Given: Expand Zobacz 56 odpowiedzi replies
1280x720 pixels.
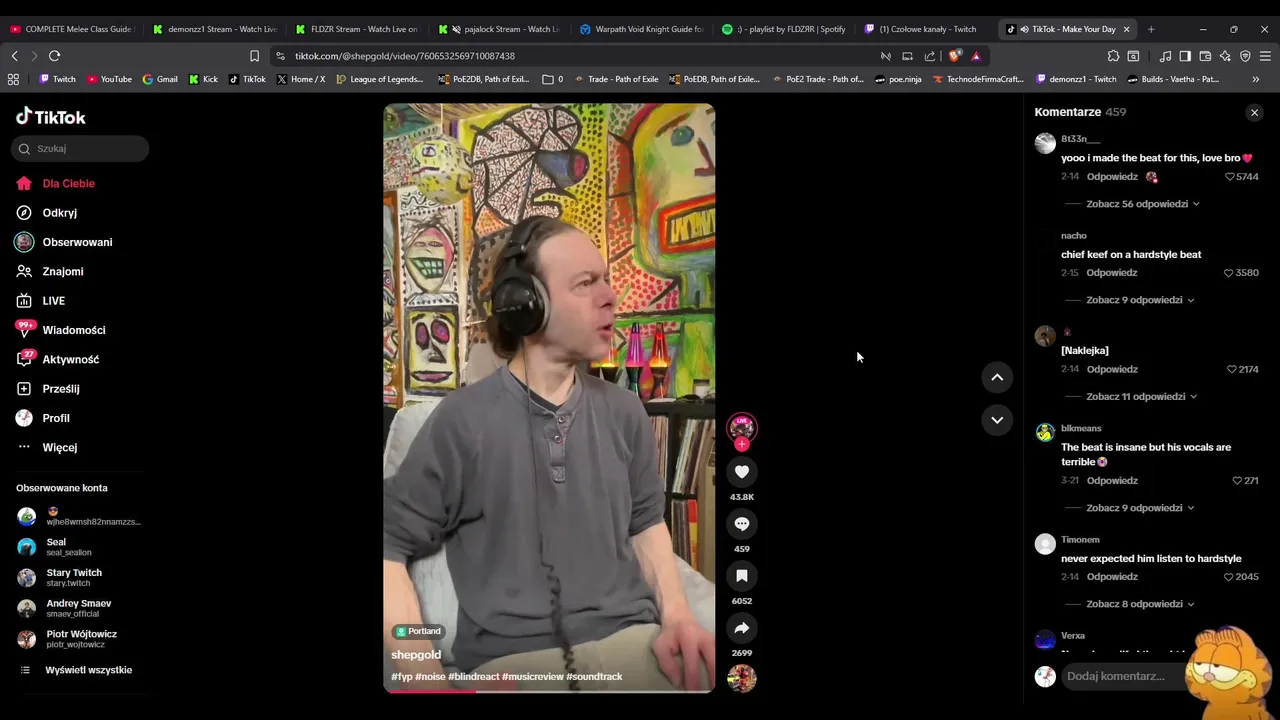Looking at the screenshot, I should point(1143,204).
